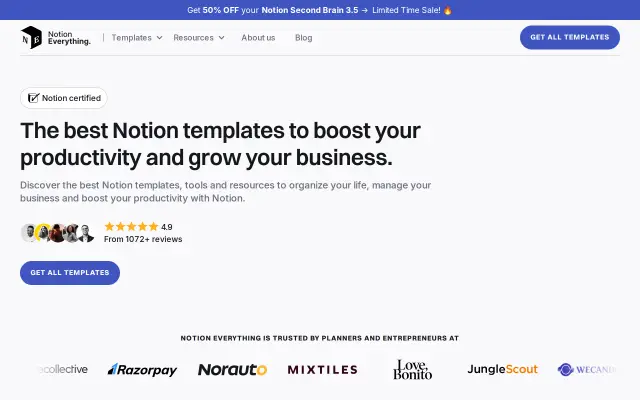
Task: Click 'From 1072+ reviews' text
Action: pos(143,239)
